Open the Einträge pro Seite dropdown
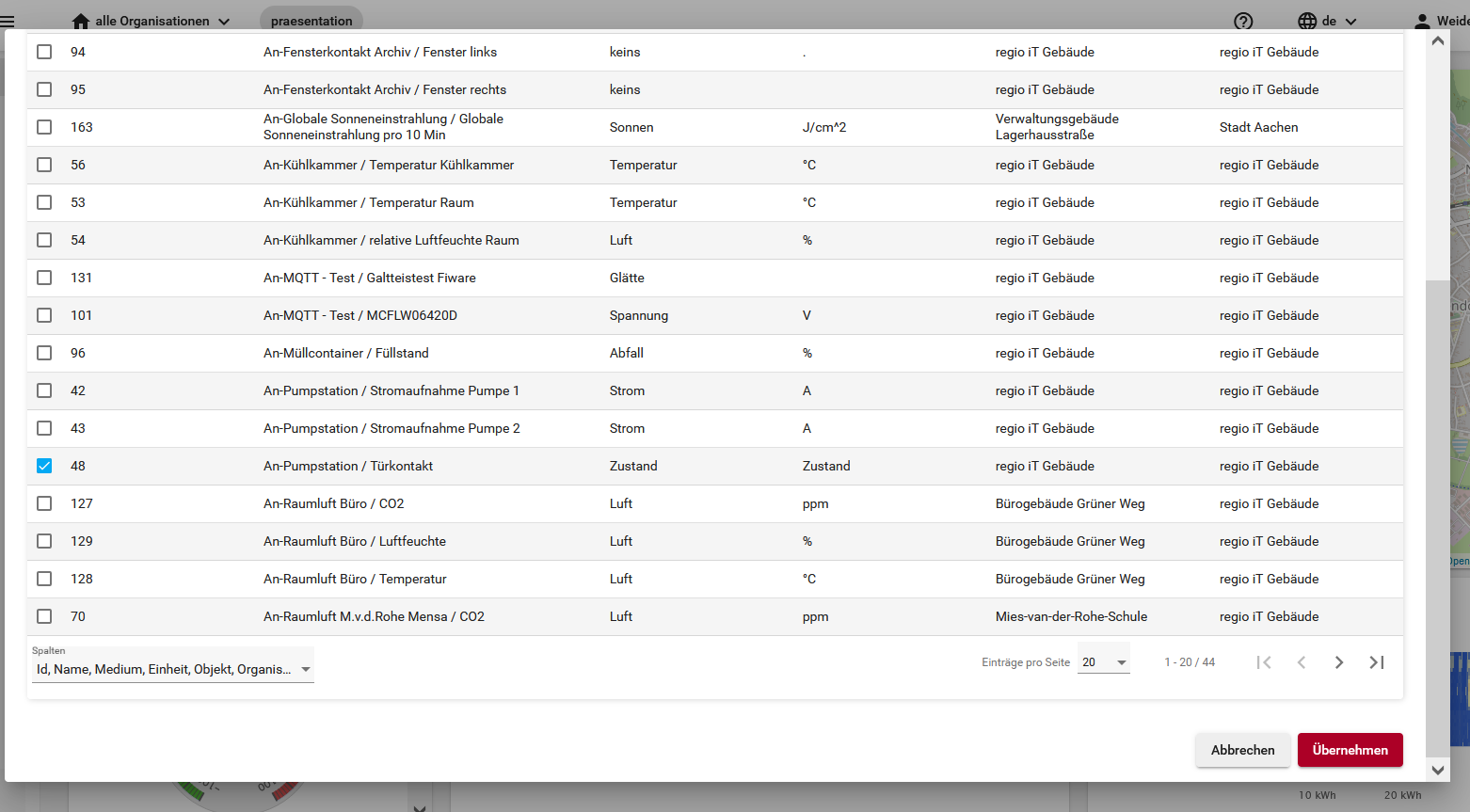 (1104, 662)
